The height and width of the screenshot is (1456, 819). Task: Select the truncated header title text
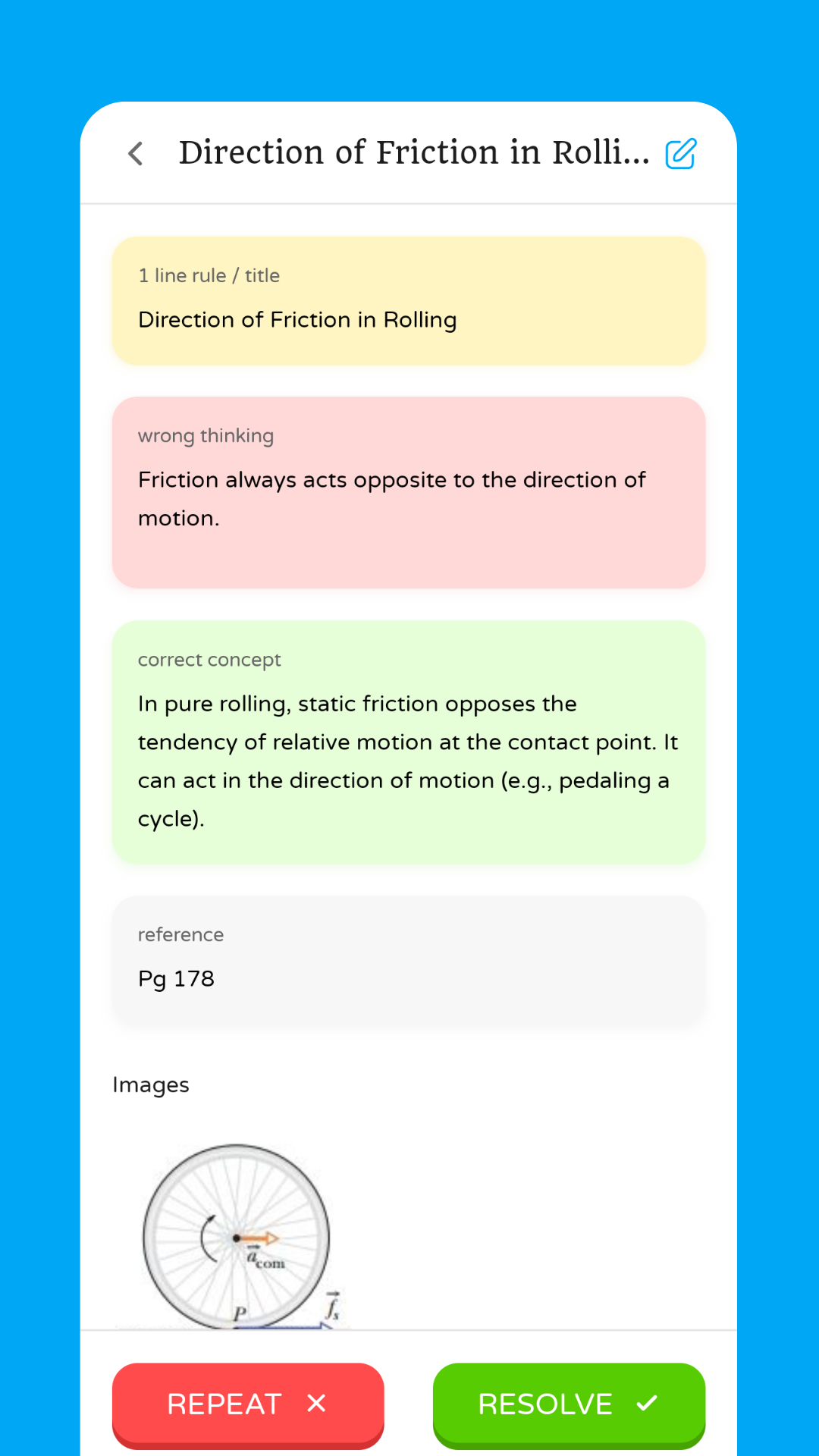[x=413, y=152]
